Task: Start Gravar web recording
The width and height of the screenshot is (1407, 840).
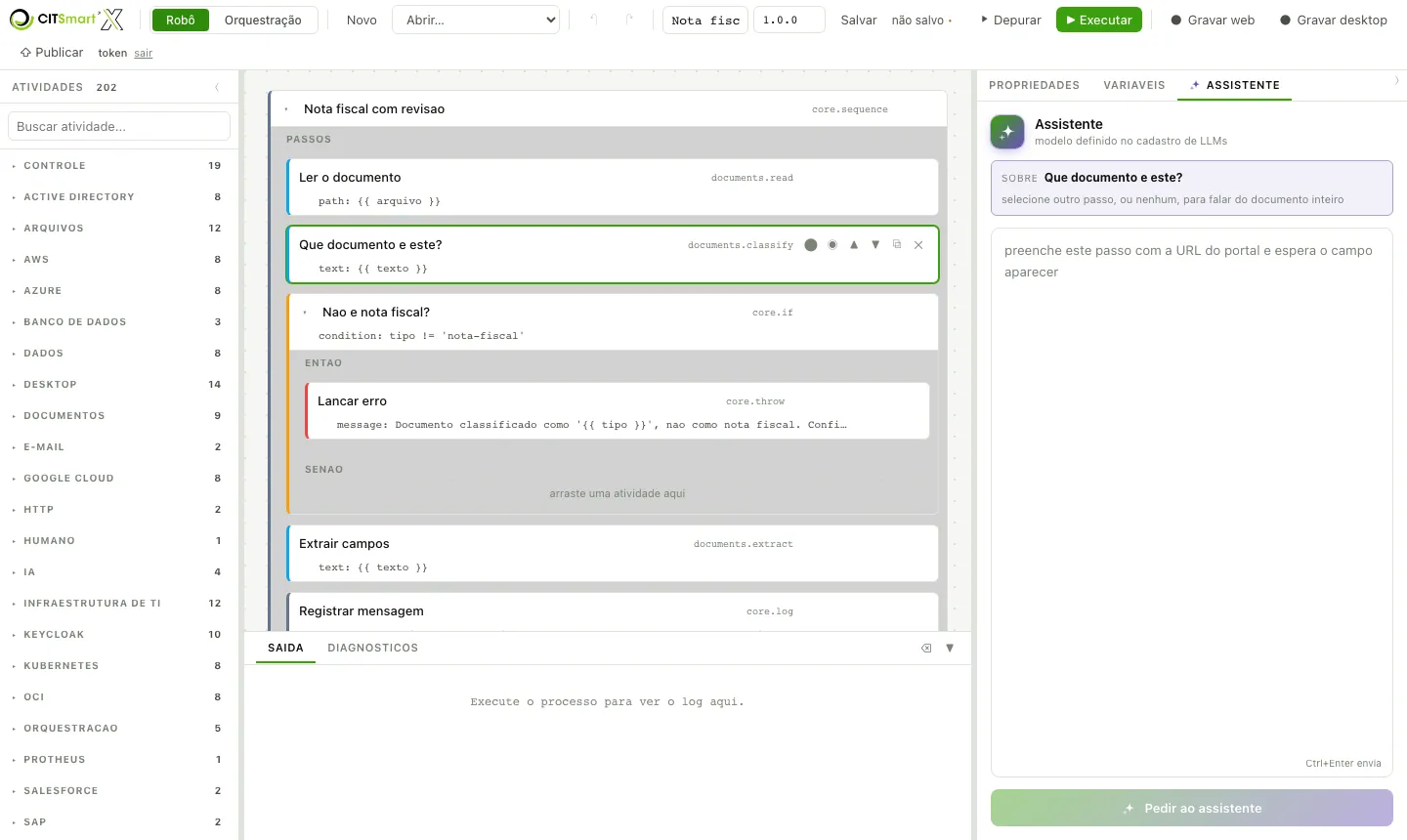Action: pyautogui.click(x=1213, y=20)
